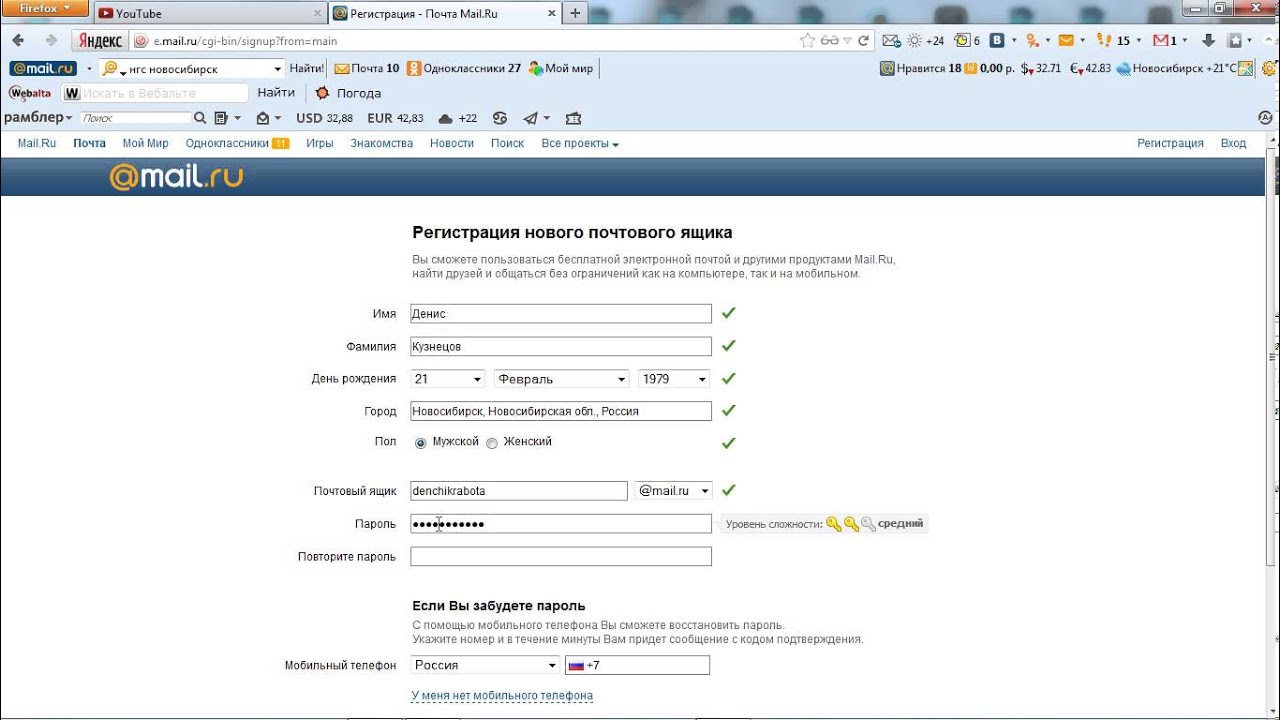Click the Webalta logo

click(x=31, y=93)
